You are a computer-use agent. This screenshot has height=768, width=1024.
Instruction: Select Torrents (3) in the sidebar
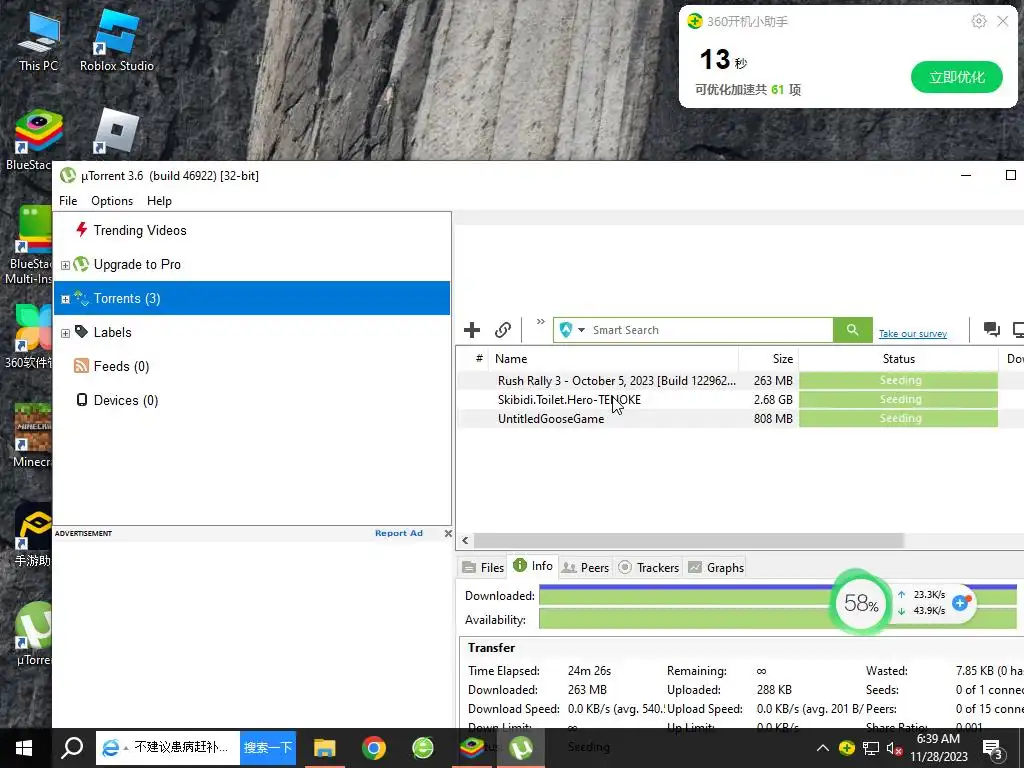[252, 298]
